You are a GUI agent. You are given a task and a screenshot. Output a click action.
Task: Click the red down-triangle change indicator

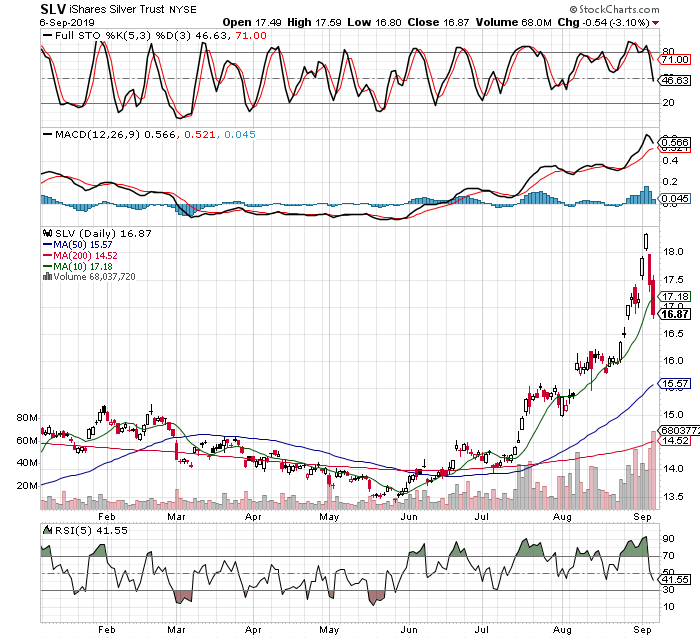[x=655, y=23]
